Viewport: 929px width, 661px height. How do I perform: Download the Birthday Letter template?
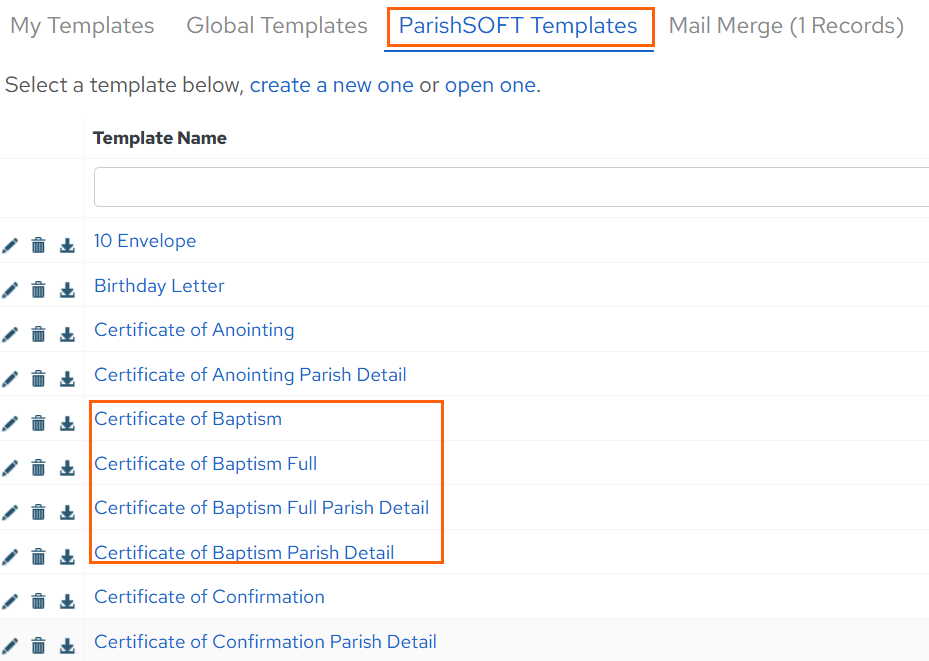67,290
